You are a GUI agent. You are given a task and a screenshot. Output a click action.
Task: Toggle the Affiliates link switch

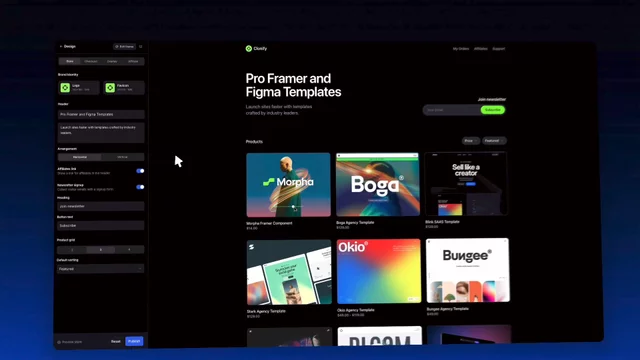[140, 171]
